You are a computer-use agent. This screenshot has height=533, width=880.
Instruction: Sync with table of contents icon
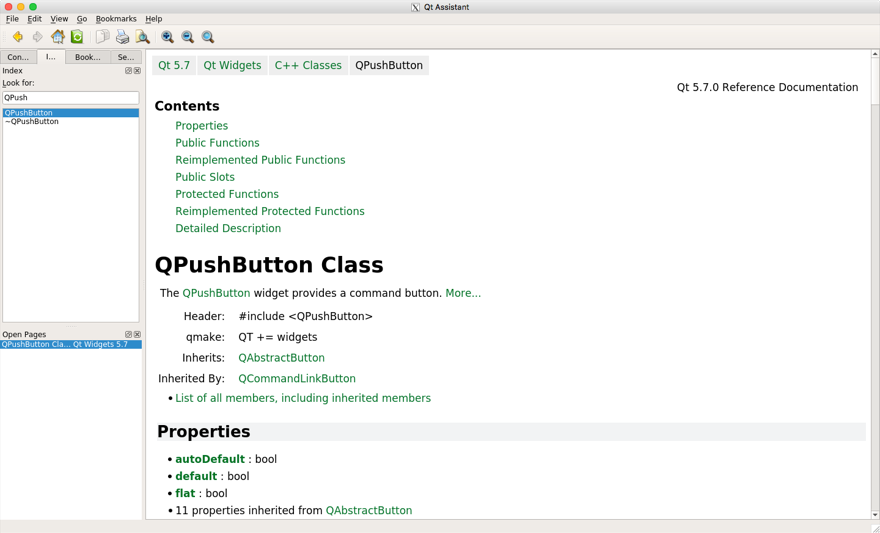point(77,37)
